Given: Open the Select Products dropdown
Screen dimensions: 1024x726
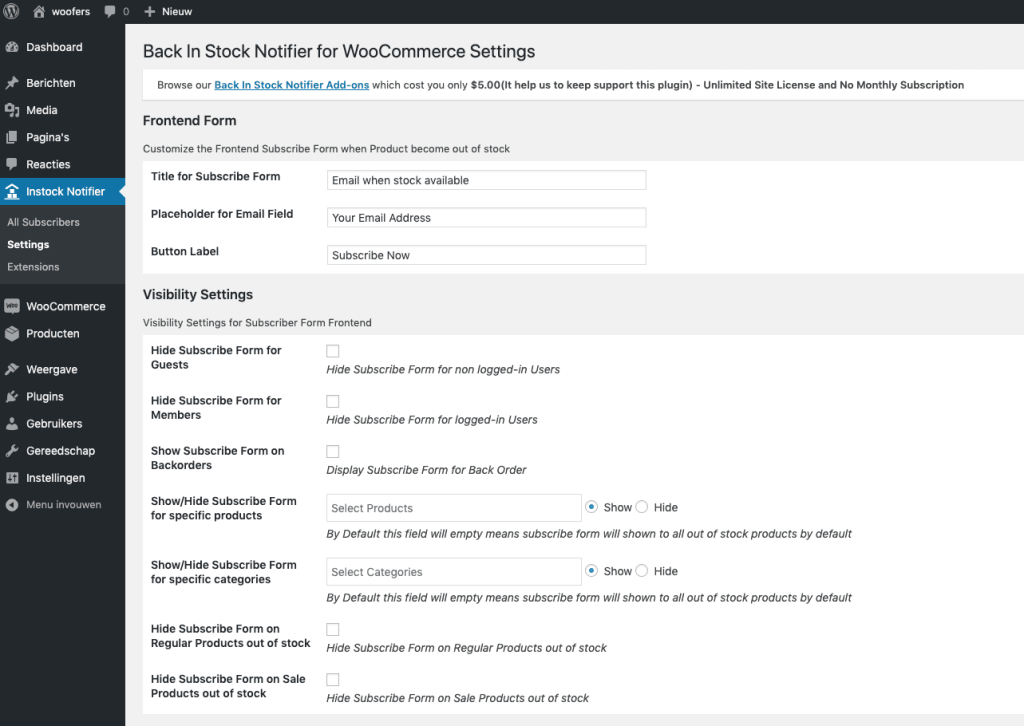Looking at the screenshot, I should pyautogui.click(x=454, y=508).
